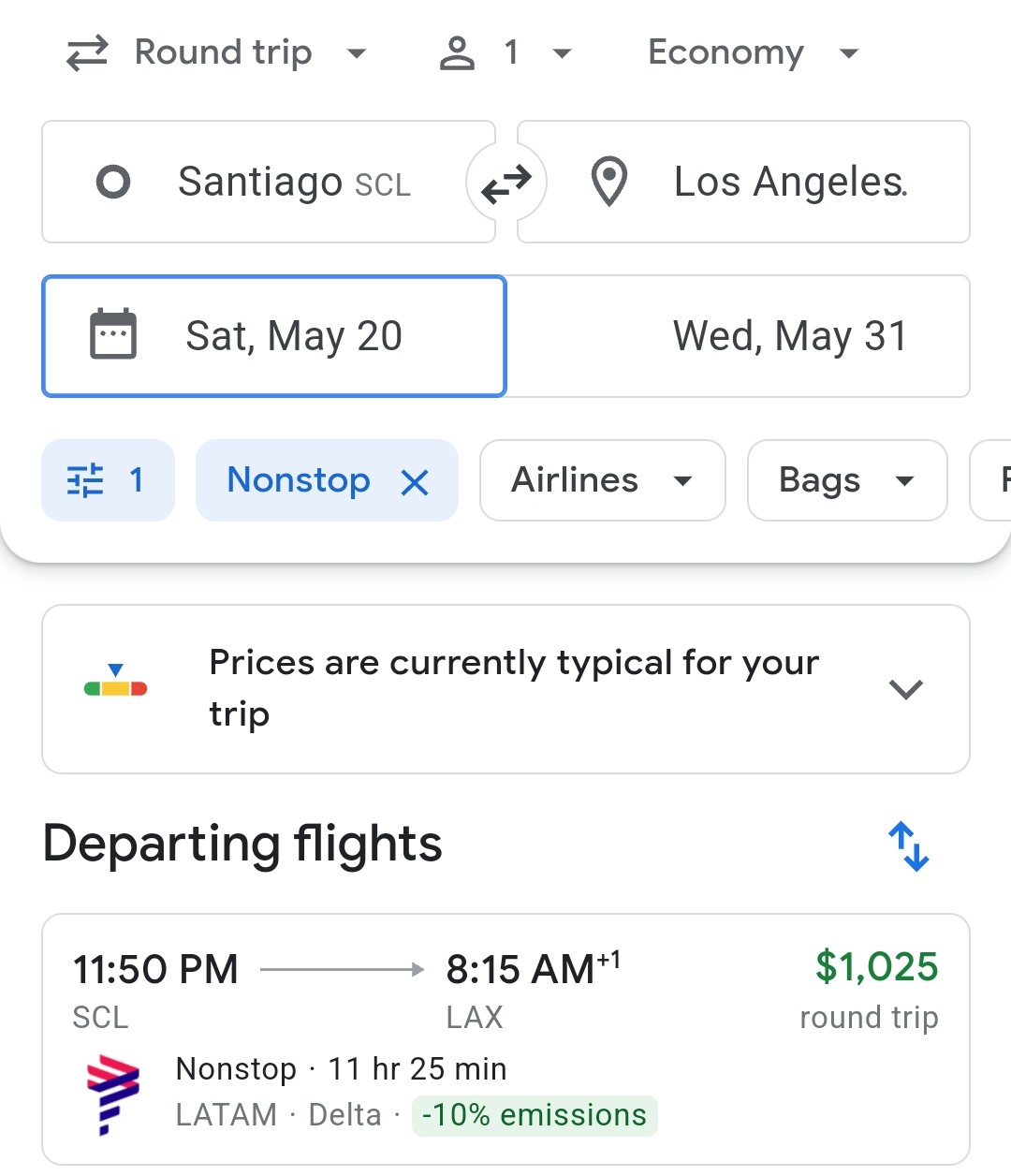Open the Airlines filter dropdown
The width and height of the screenshot is (1011, 1176).
(603, 480)
